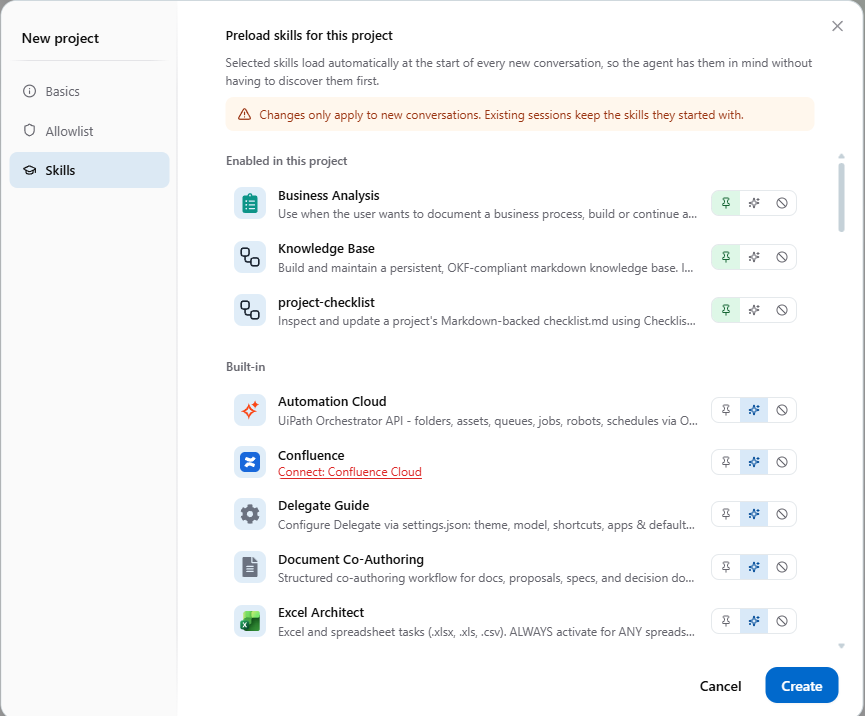865x716 pixels.
Task: Unpin the Knowledge Base skill
Action: pos(726,257)
